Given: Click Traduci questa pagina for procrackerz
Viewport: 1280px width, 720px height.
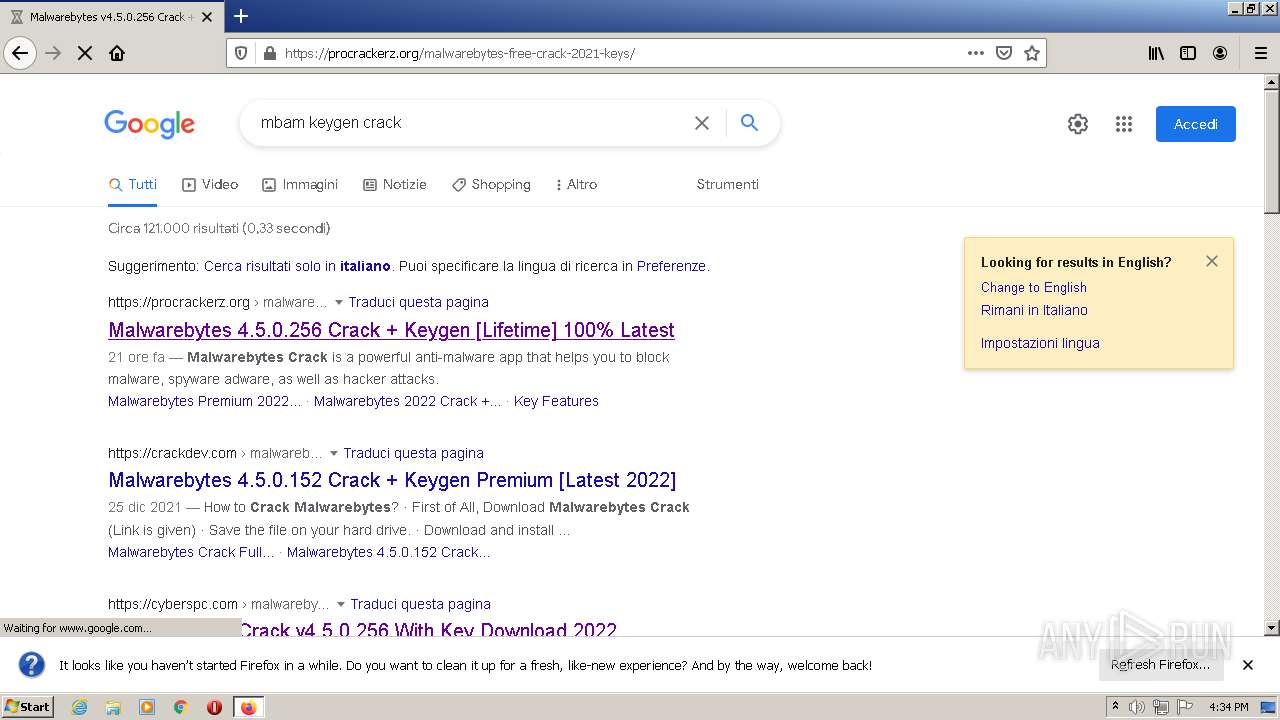Looking at the screenshot, I should (x=419, y=302).
